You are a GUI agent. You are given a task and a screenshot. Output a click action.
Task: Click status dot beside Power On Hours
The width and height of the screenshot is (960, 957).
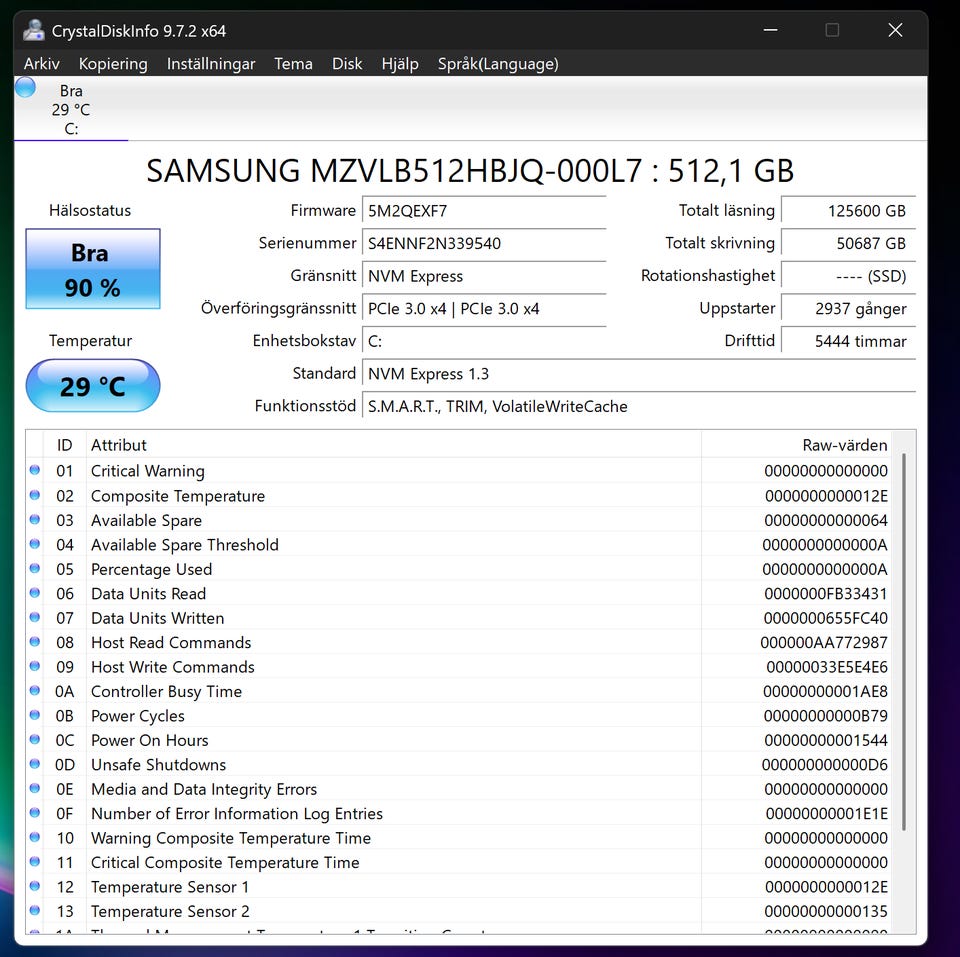[35, 740]
